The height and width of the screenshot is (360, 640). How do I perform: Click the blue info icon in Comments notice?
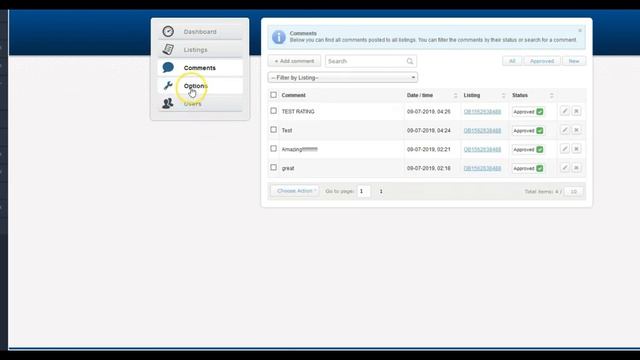tap(279, 37)
